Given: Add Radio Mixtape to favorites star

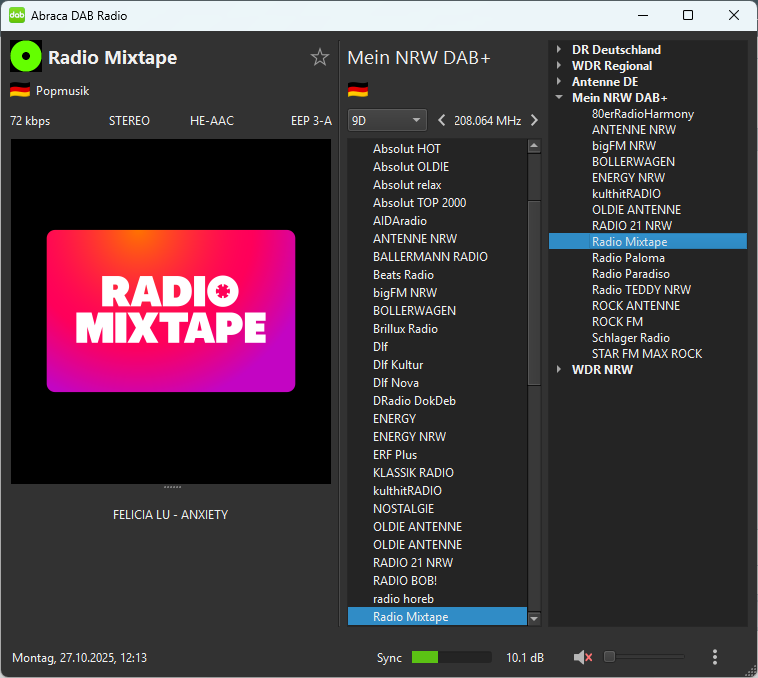Looking at the screenshot, I should 320,58.
